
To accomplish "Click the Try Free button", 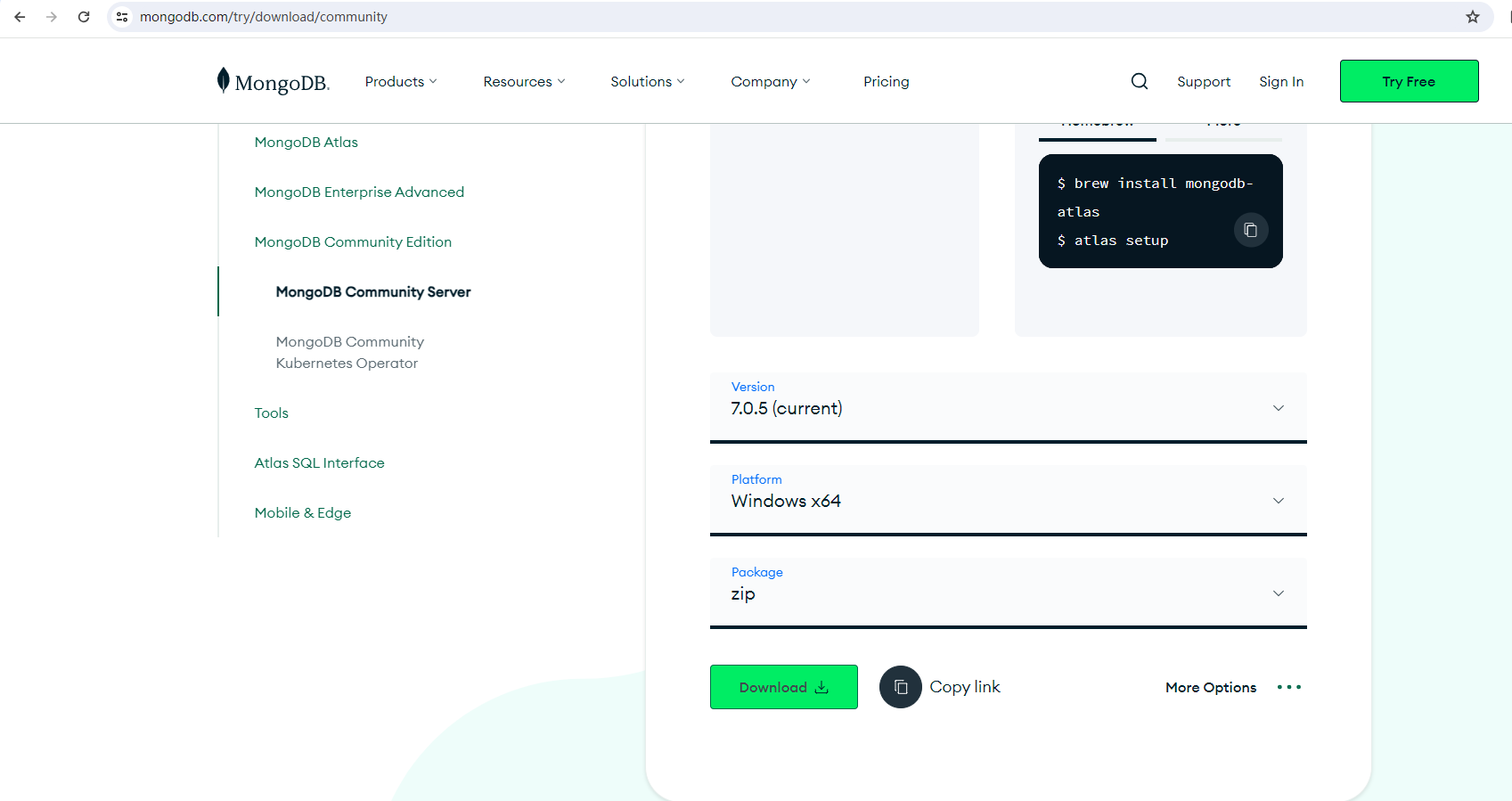I will (x=1410, y=81).
